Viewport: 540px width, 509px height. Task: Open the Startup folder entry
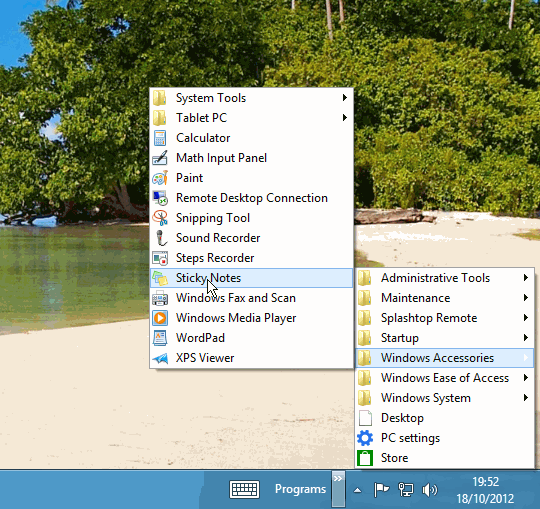pos(444,338)
